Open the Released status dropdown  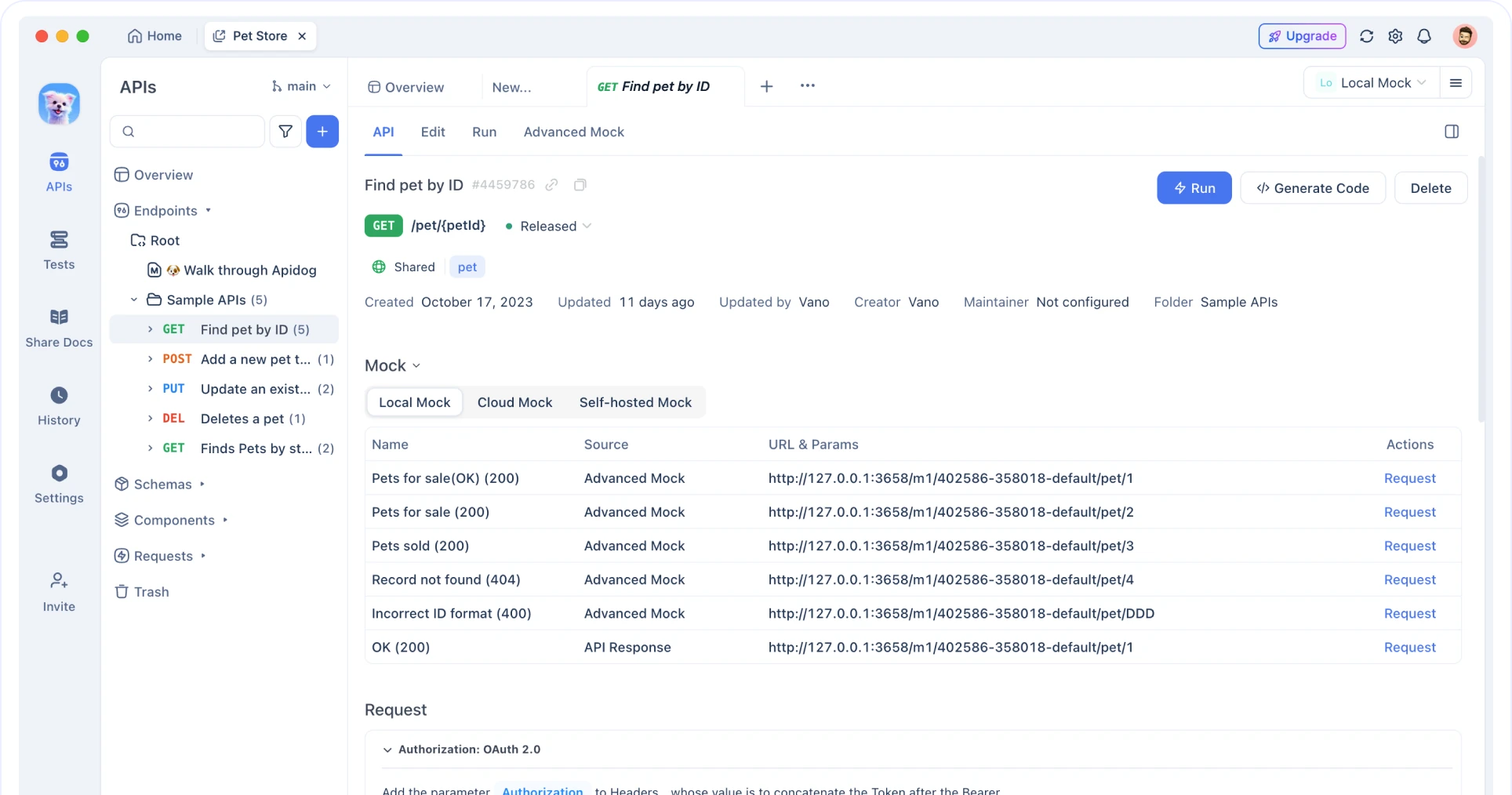(x=549, y=227)
